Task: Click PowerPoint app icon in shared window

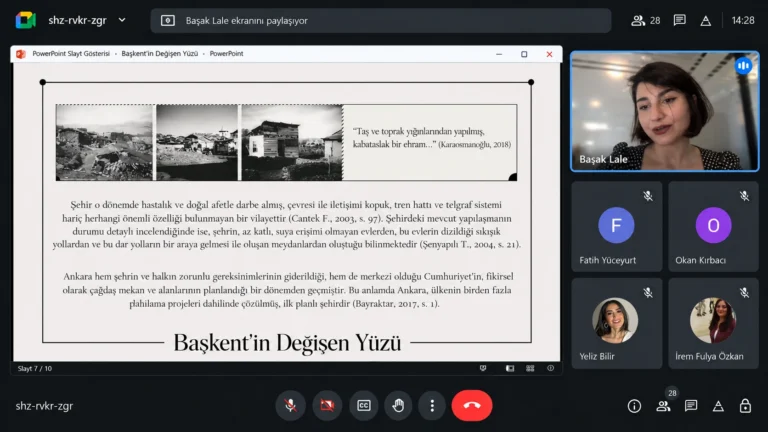Action: (21, 54)
